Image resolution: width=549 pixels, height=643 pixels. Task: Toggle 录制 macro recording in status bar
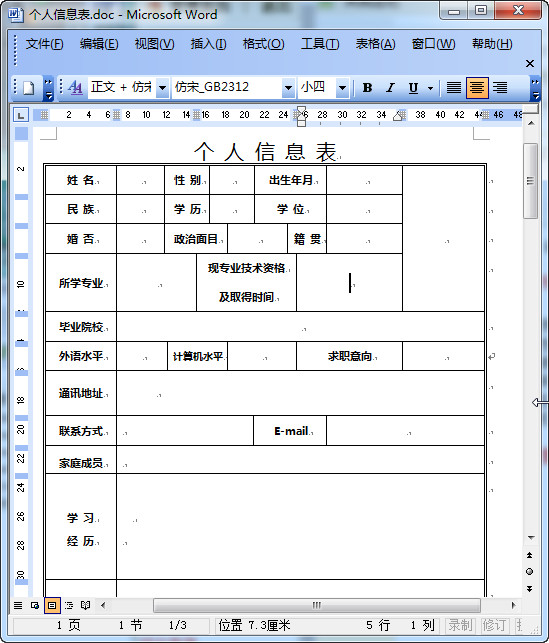tap(460, 625)
